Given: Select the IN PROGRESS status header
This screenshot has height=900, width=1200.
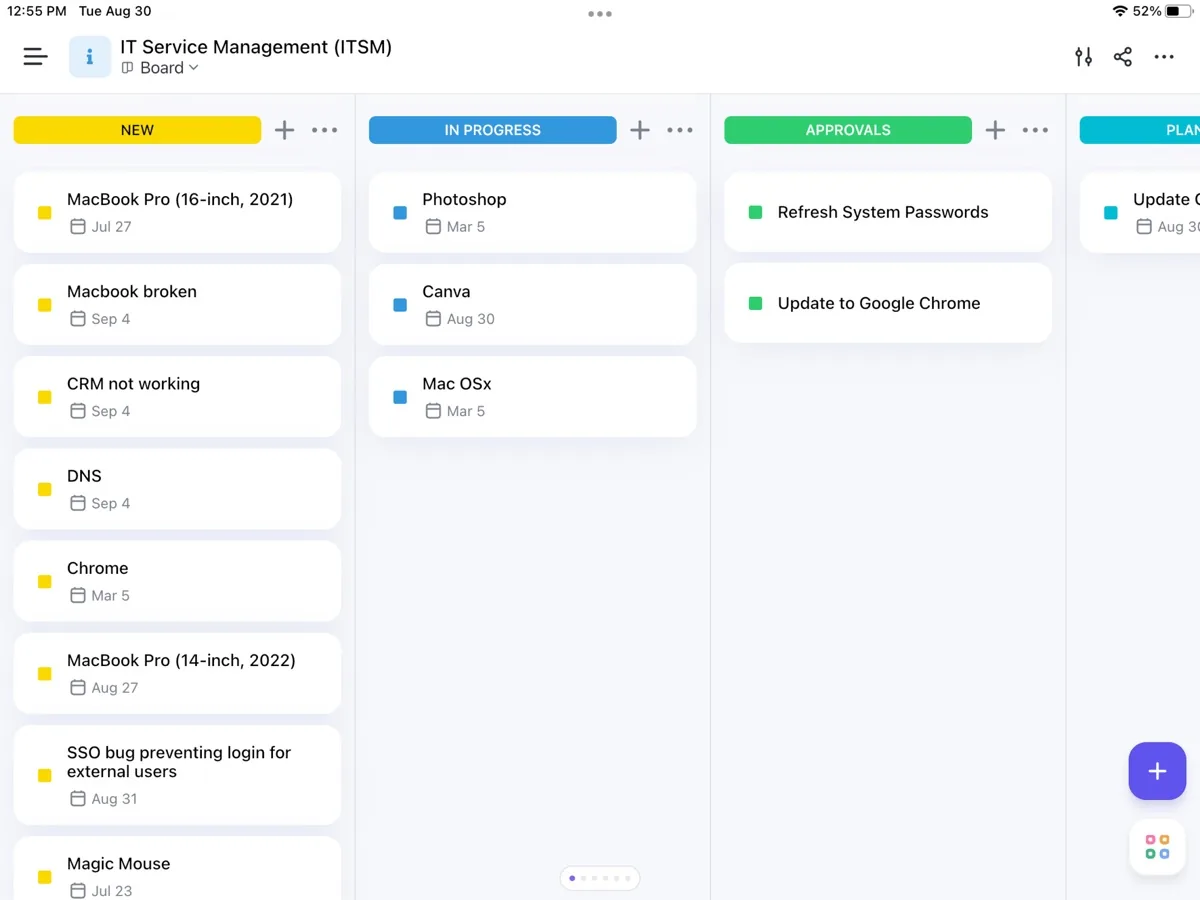Looking at the screenshot, I should point(493,130).
